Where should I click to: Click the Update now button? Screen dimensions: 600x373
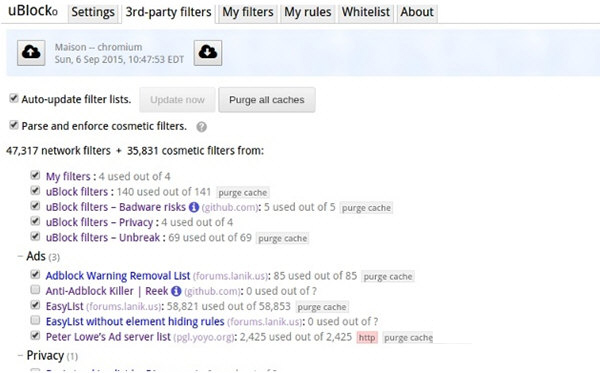click(177, 100)
